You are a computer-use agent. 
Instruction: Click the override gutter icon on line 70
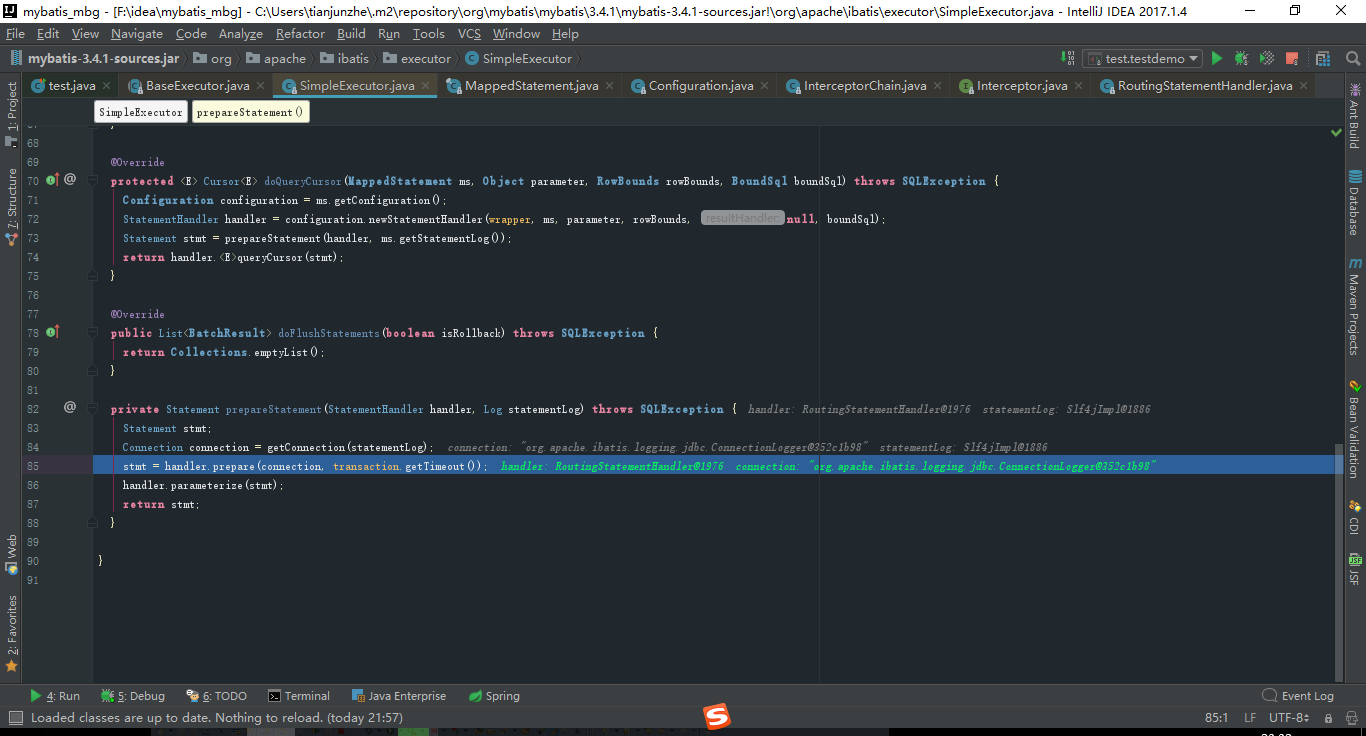coord(55,180)
